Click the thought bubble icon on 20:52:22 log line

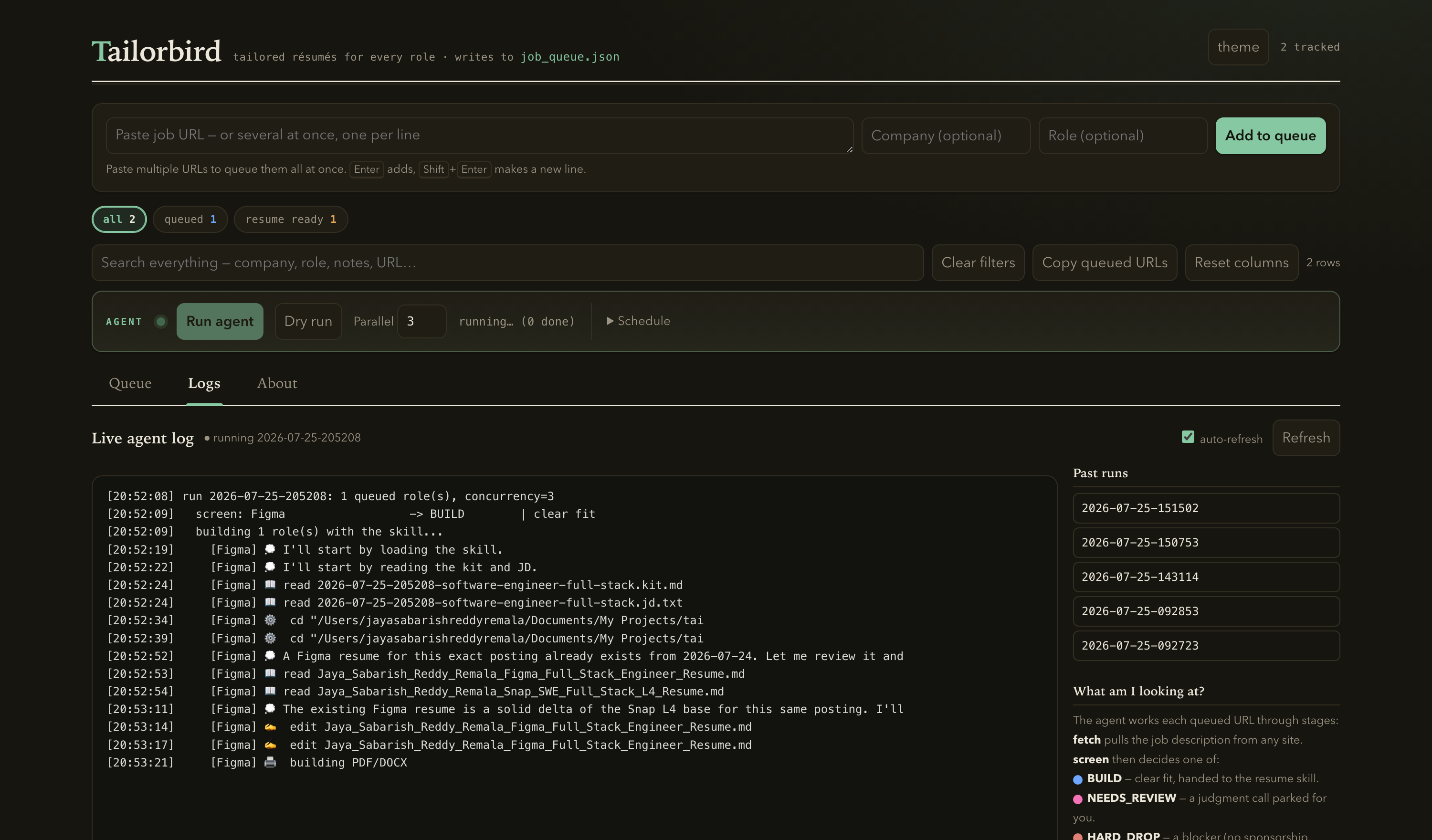270,567
